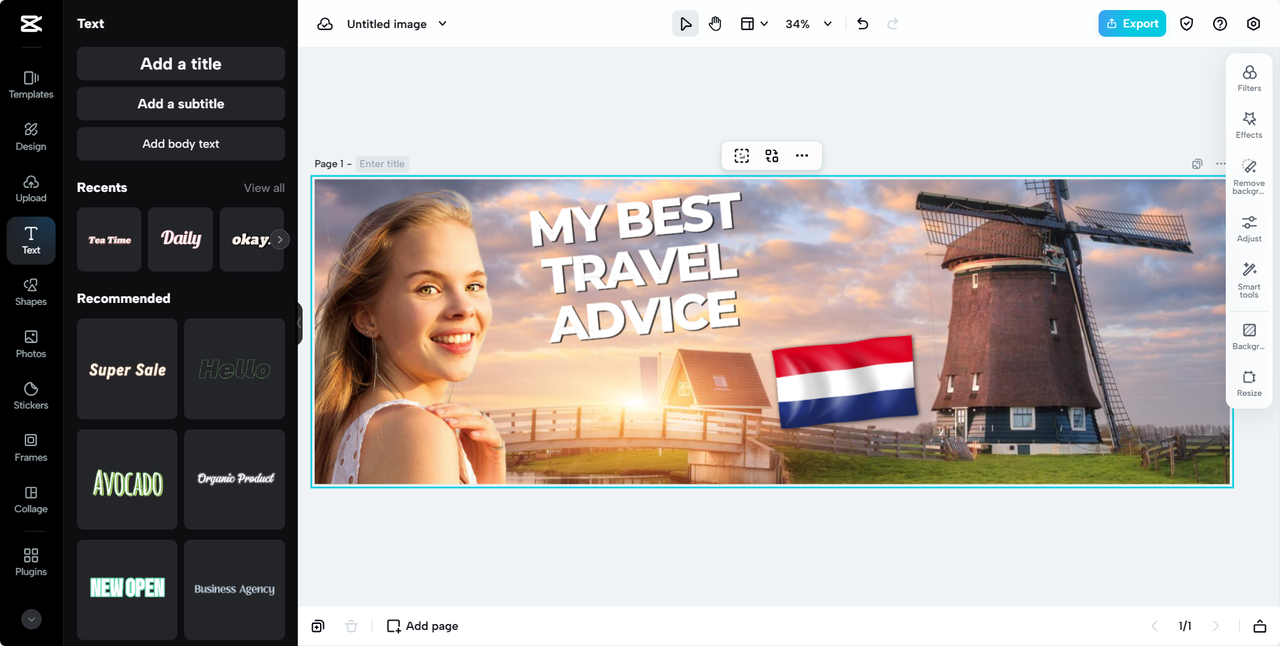This screenshot has height=646, width=1280.
Task: Click the page Enter title field
Action: [x=382, y=164]
